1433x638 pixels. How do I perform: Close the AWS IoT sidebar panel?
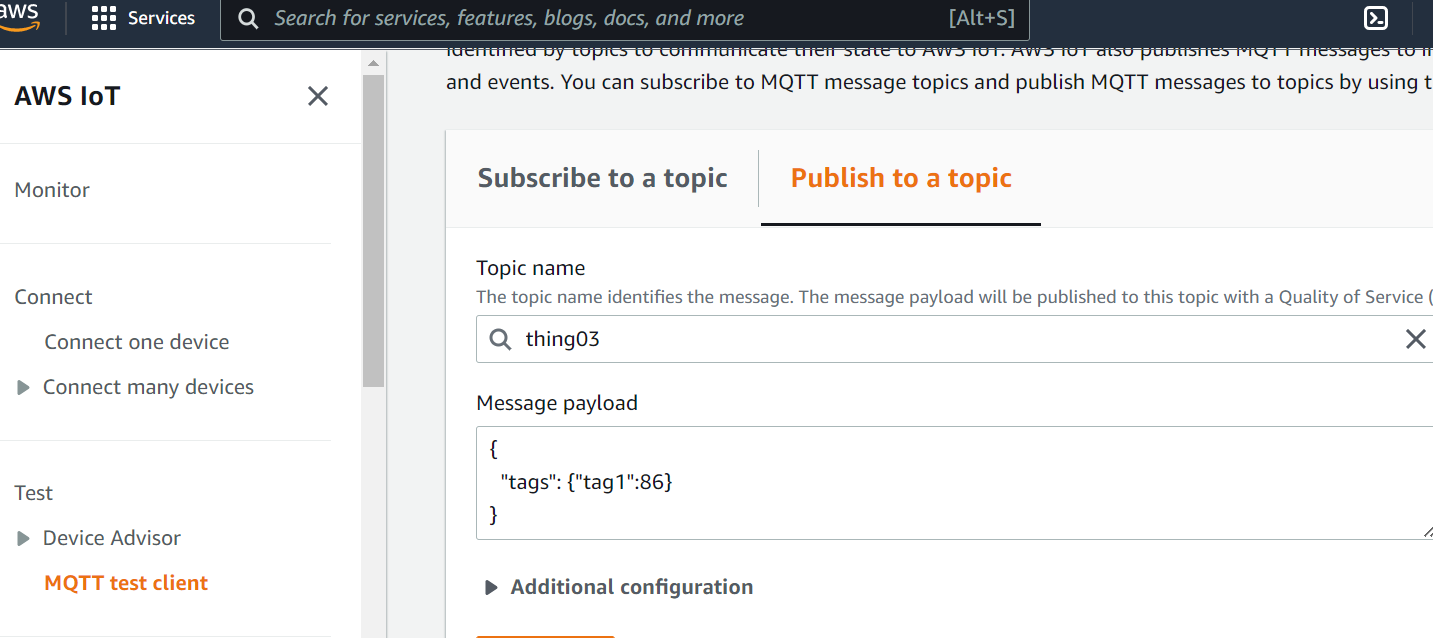coord(318,96)
